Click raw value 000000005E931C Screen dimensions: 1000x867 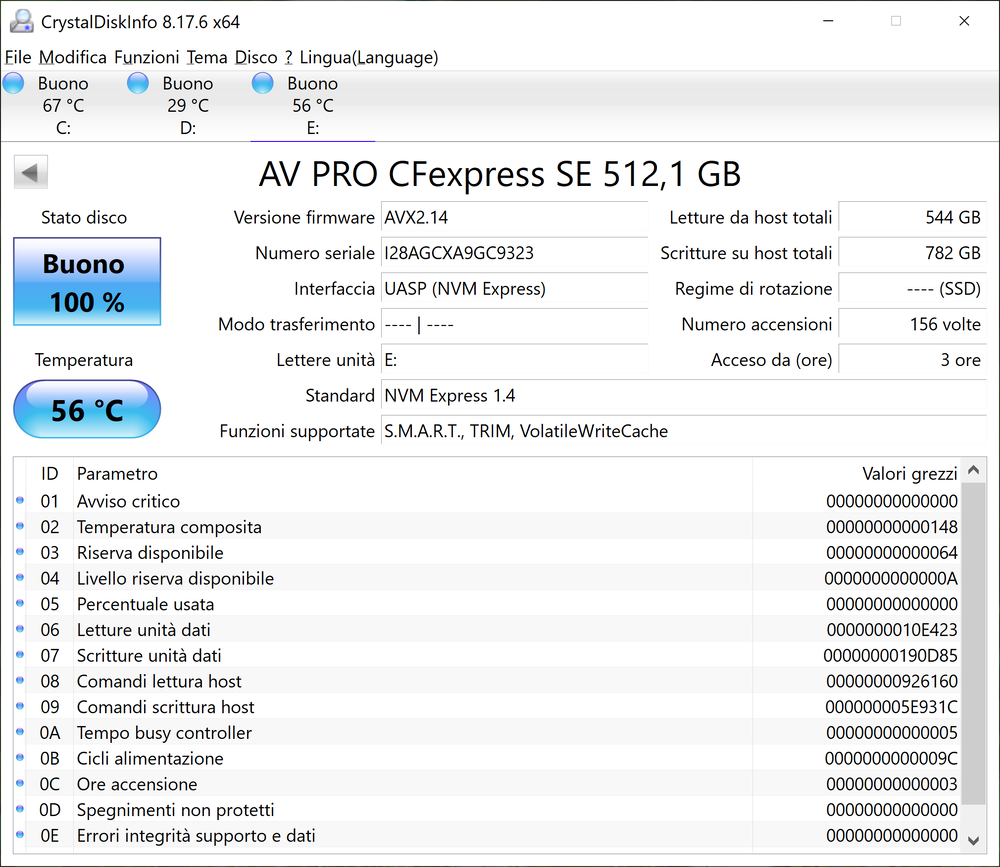pos(891,707)
